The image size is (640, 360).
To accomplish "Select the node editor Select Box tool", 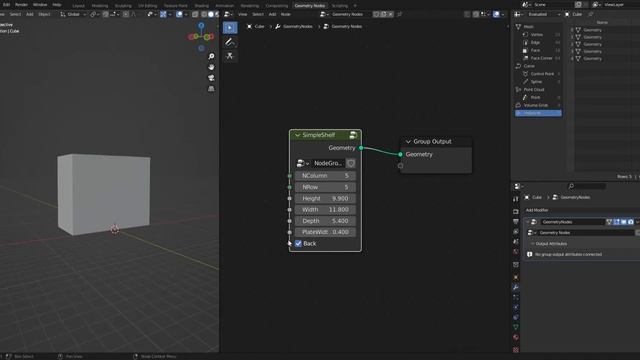I will (x=230, y=27).
